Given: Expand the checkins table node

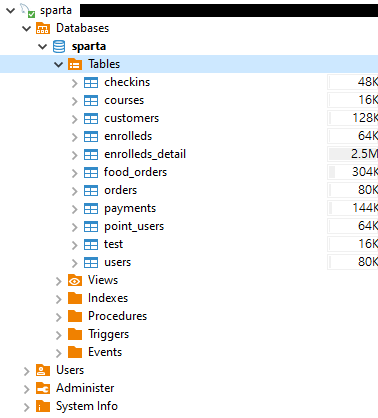Looking at the screenshot, I should click(x=75, y=83).
